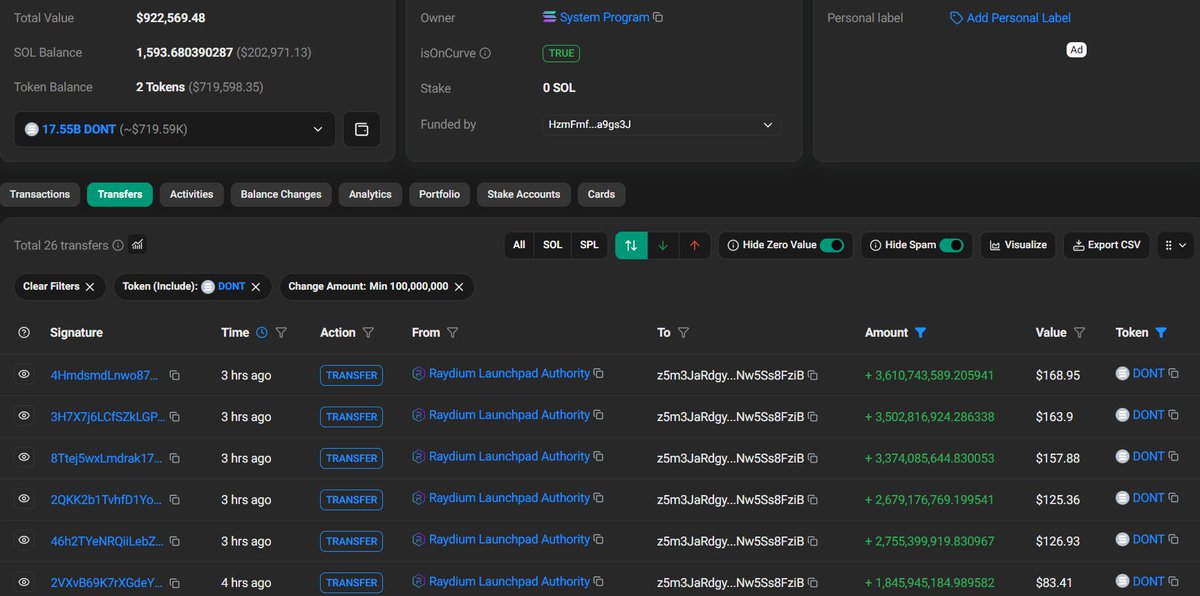Copy the System Program owner address

pyautogui.click(x=658, y=18)
